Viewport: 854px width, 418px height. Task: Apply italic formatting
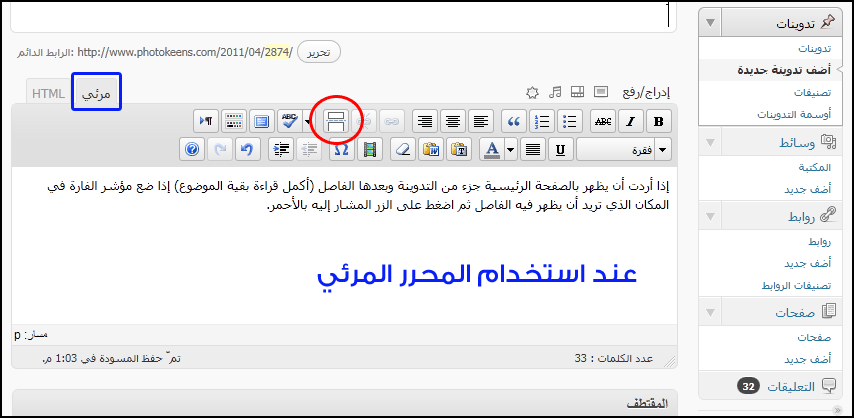632,121
